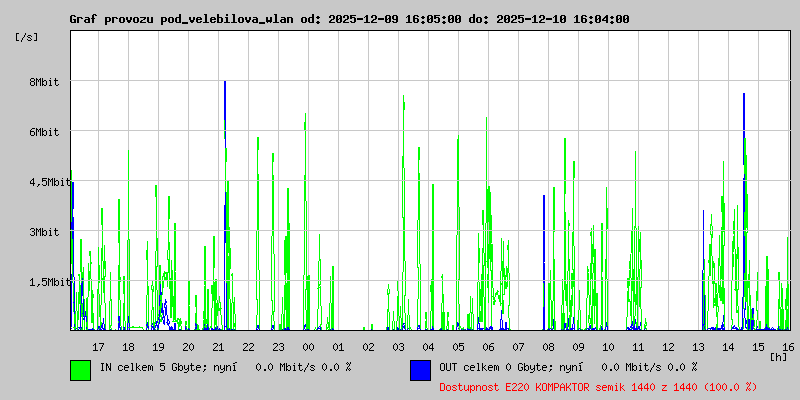Click the '13' hour label on x-axis
Screen dimensions: 800x400
pos(698,347)
